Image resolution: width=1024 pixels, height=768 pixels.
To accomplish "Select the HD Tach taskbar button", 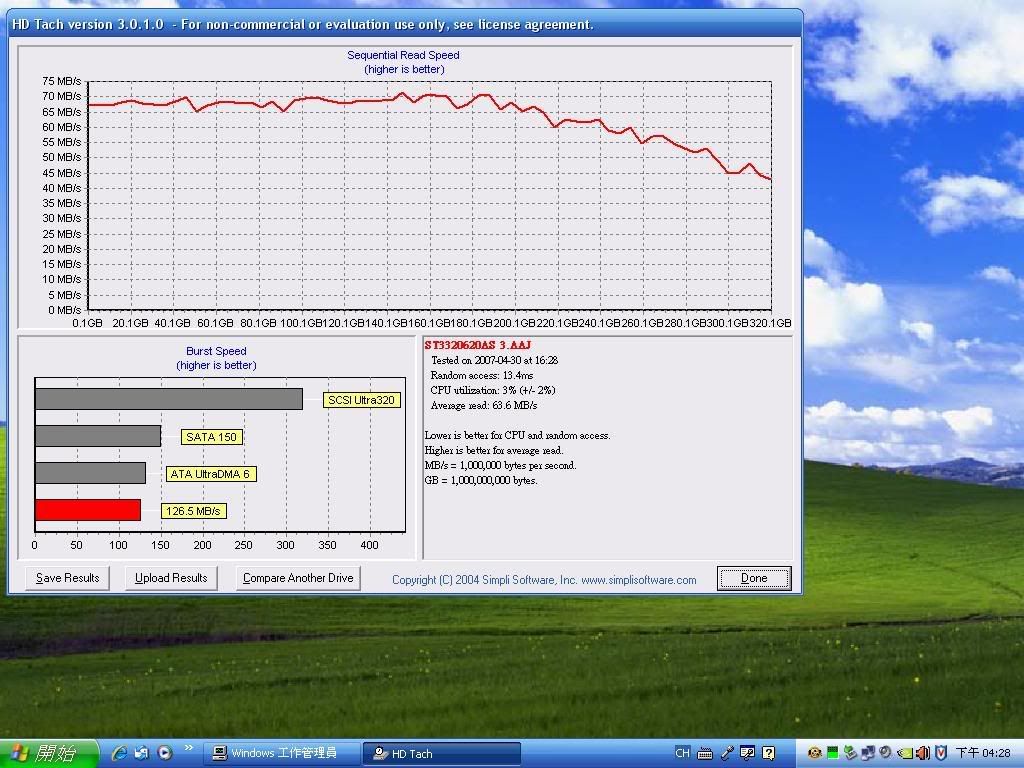I will [x=440, y=753].
